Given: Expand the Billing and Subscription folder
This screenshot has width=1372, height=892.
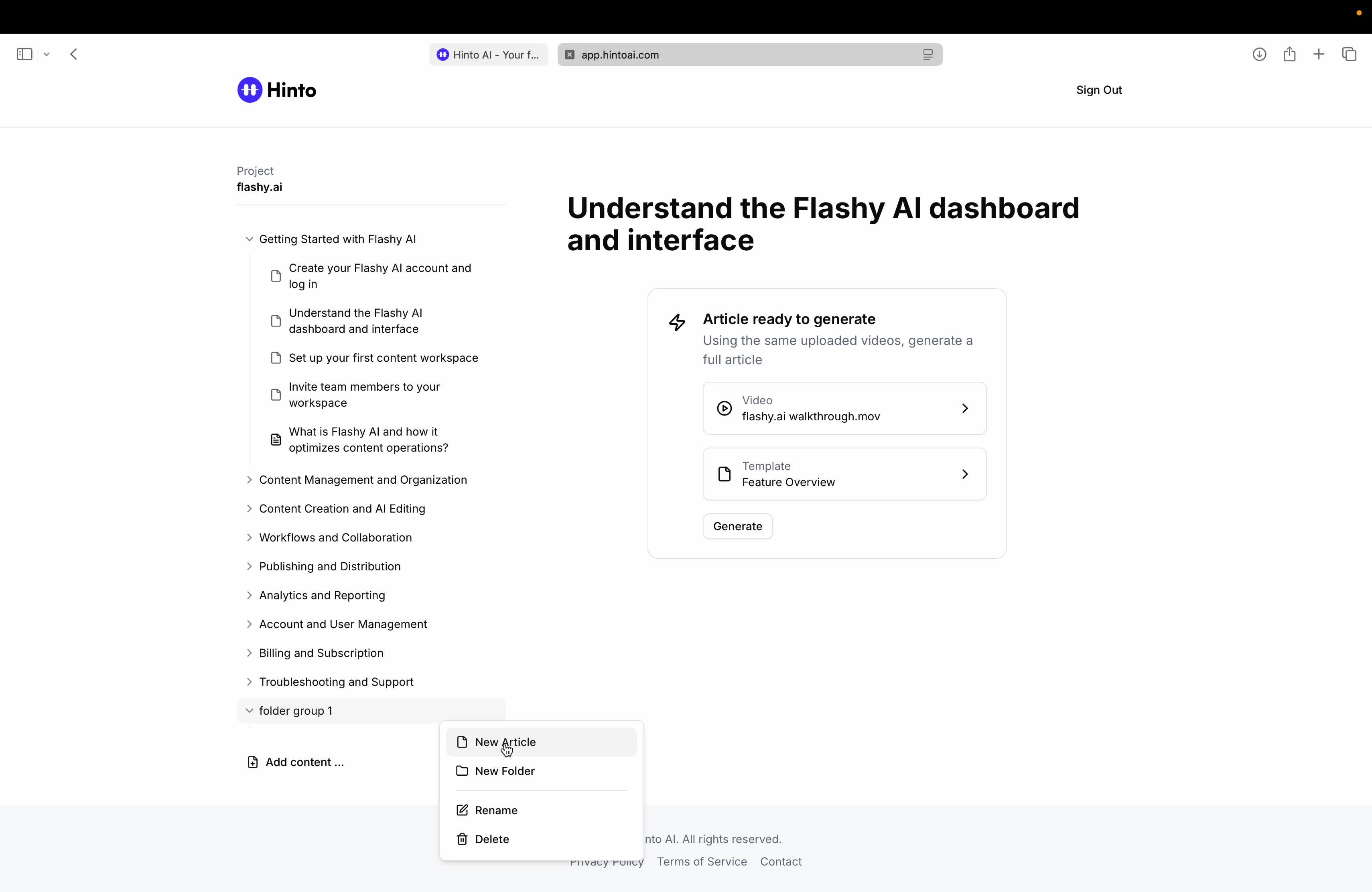Looking at the screenshot, I should (x=249, y=653).
